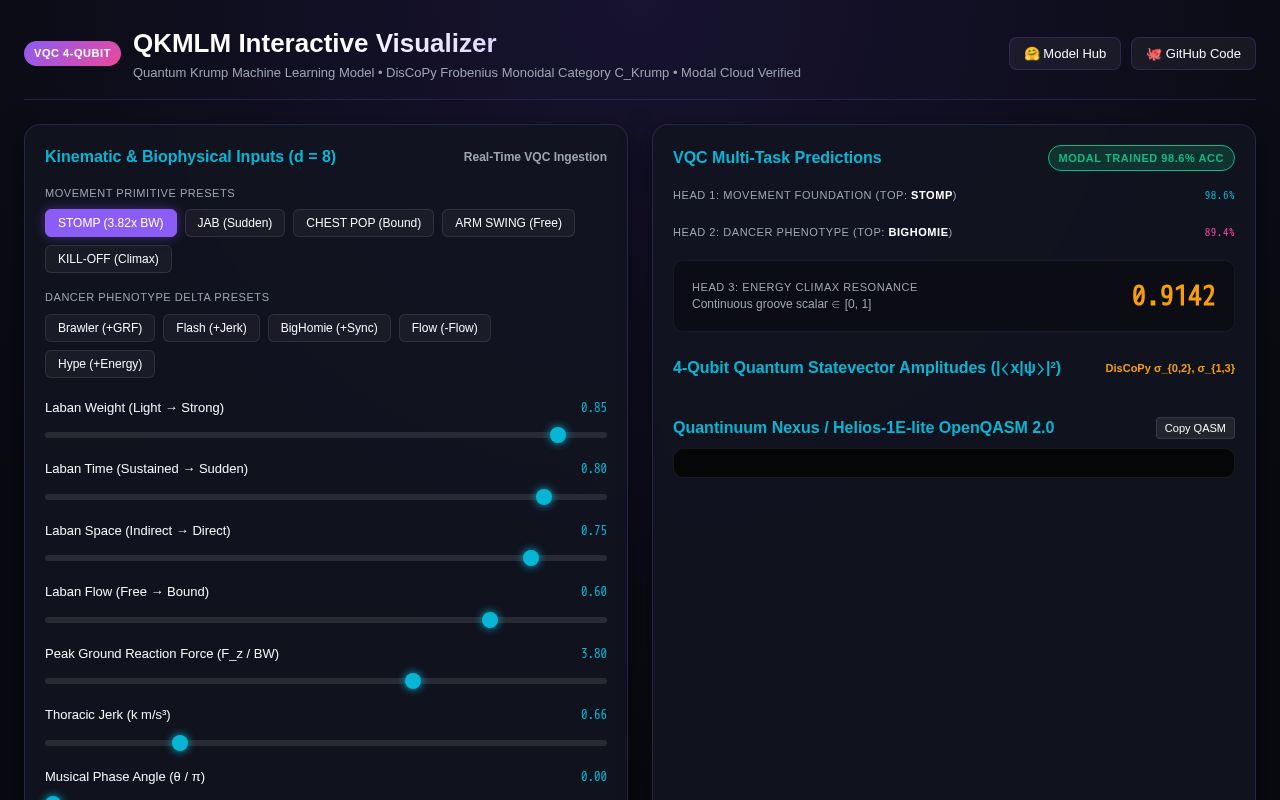
Task: Click the VQC 4-QUBIT badge
Action: [72, 53]
